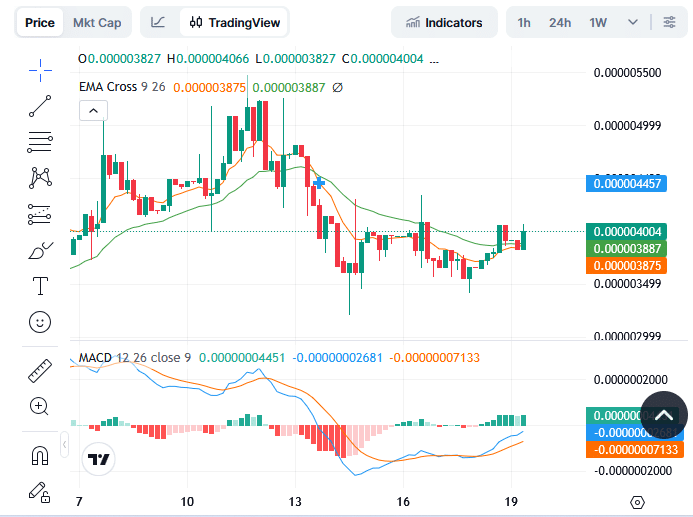The image size is (693, 517).
Task: Open the emoji icons tool
Action: (x=40, y=322)
